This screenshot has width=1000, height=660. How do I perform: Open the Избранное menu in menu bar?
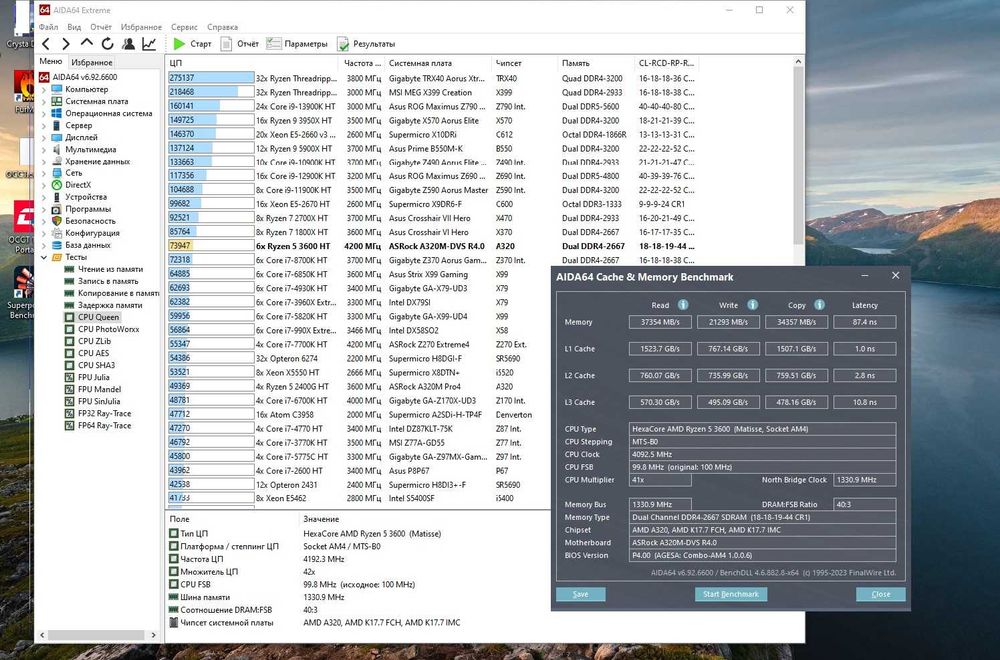[x=141, y=27]
